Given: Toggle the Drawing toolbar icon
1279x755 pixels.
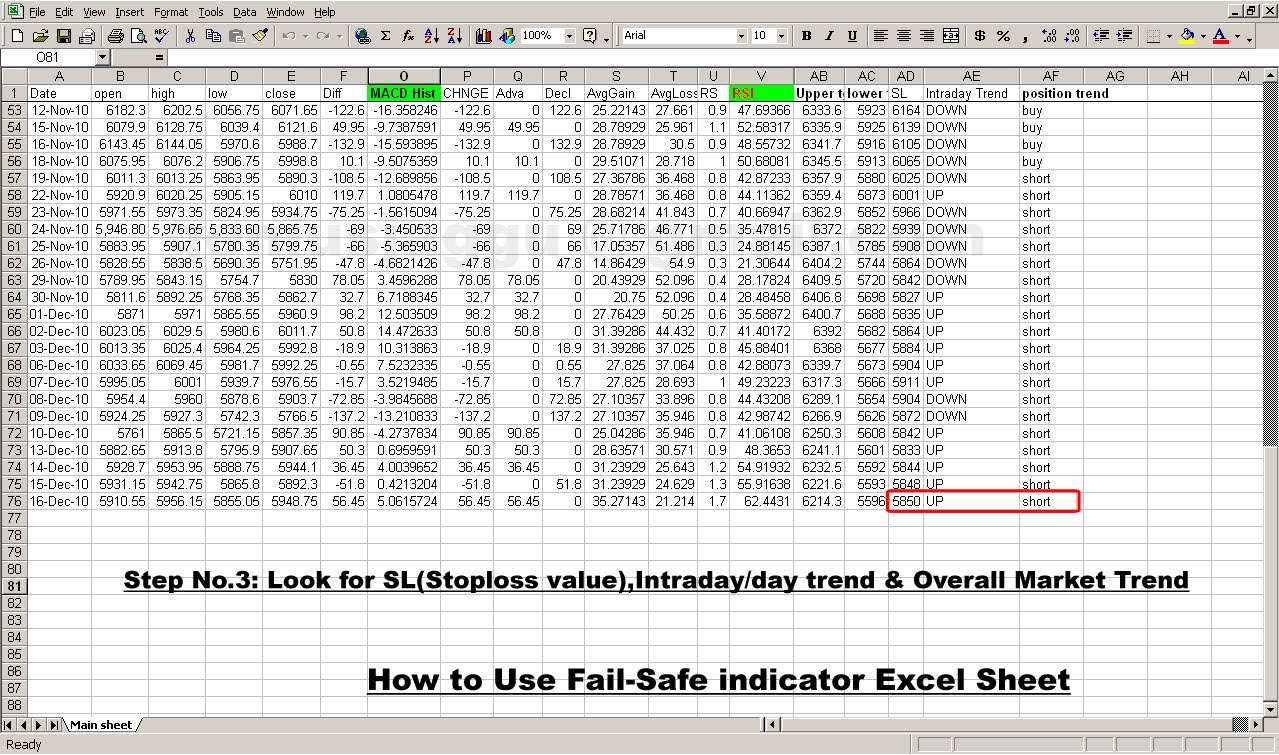Looking at the screenshot, I should click(x=506, y=36).
